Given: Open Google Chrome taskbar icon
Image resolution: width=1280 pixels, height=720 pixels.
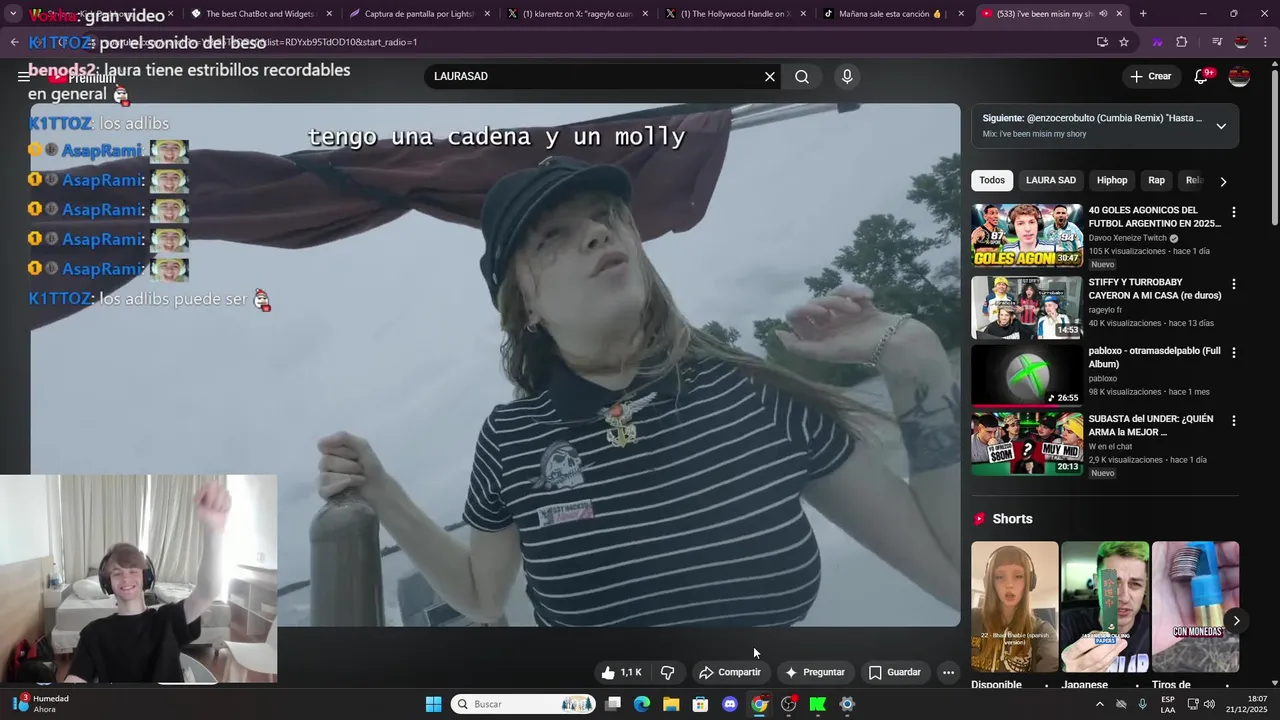Looking at the screenshot, I should 760,704.
